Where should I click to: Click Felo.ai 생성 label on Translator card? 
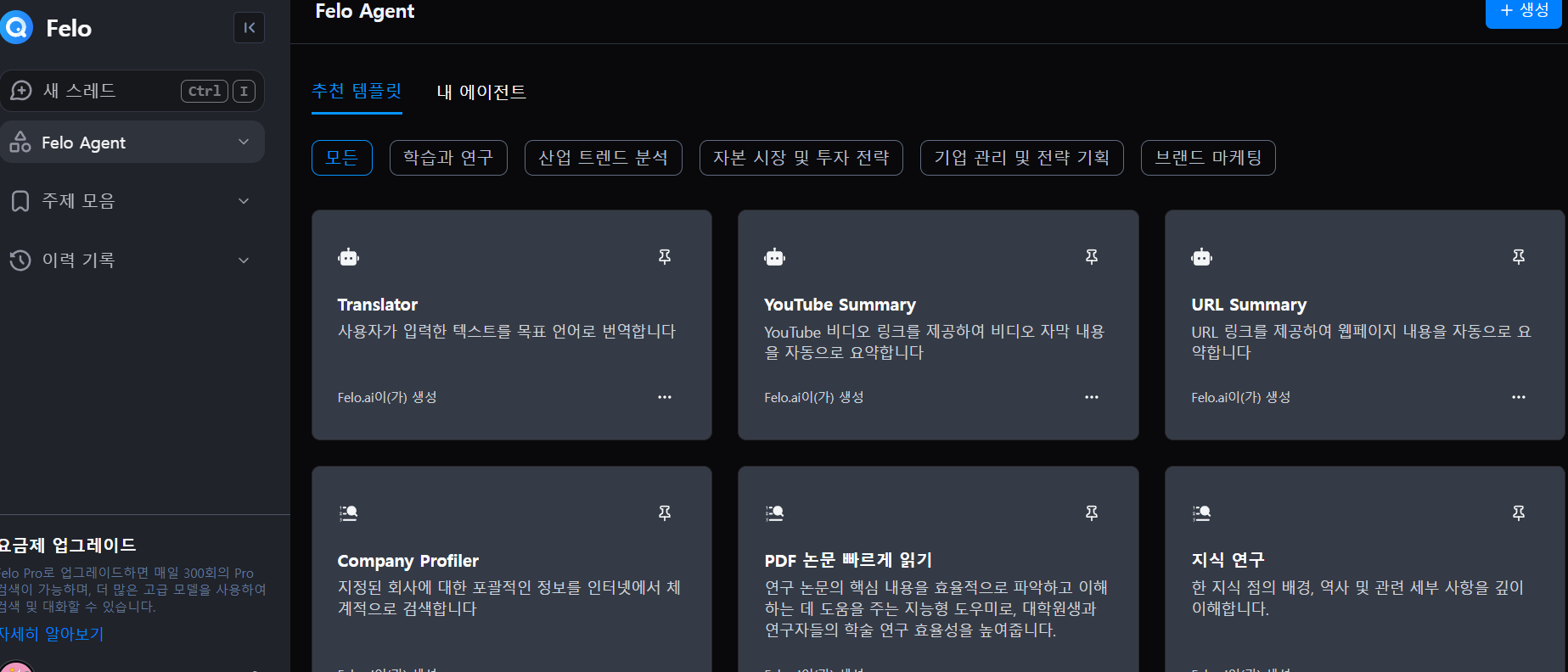(387, 397)
